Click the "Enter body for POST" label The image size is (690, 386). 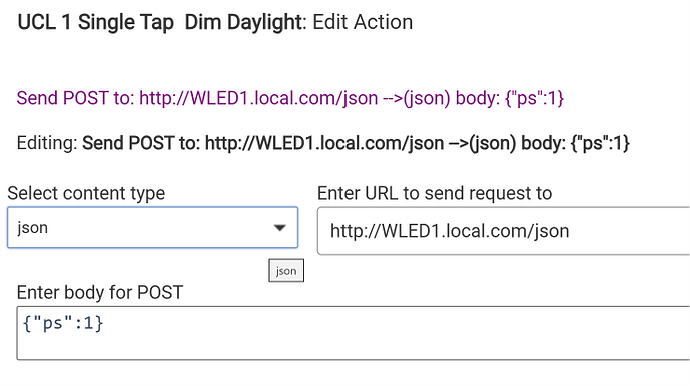coord(100,293)
